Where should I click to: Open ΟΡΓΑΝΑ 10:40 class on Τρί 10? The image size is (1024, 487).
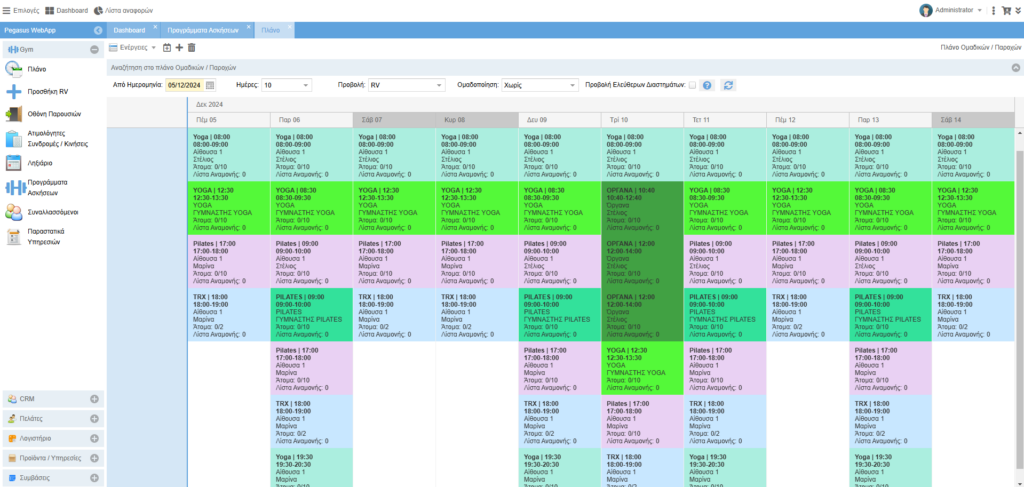pyautogui.click(x=642, y=208)
